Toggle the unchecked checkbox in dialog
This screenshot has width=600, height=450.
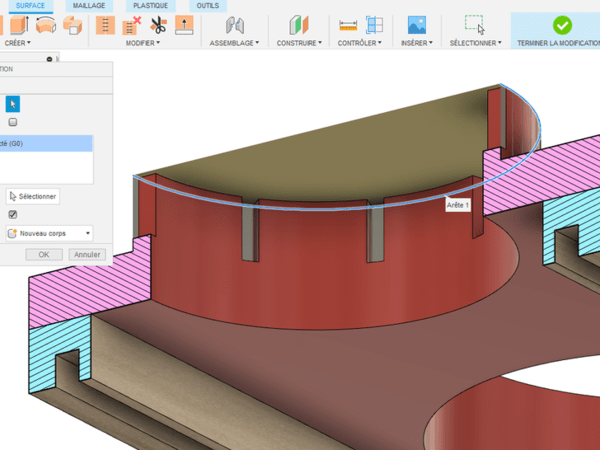coord(13,122)
